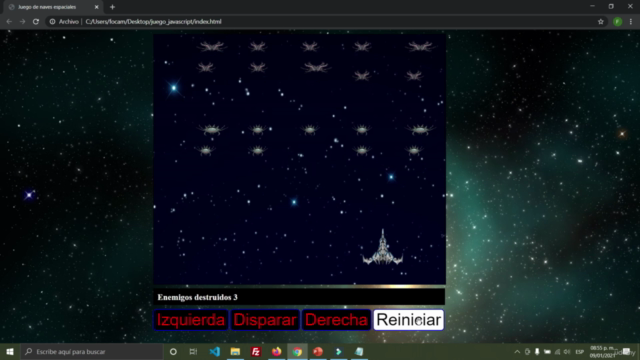Open the notepad-like app on the taskbar
This screenshot has width=640, height=360.
[x=359, y=351]
